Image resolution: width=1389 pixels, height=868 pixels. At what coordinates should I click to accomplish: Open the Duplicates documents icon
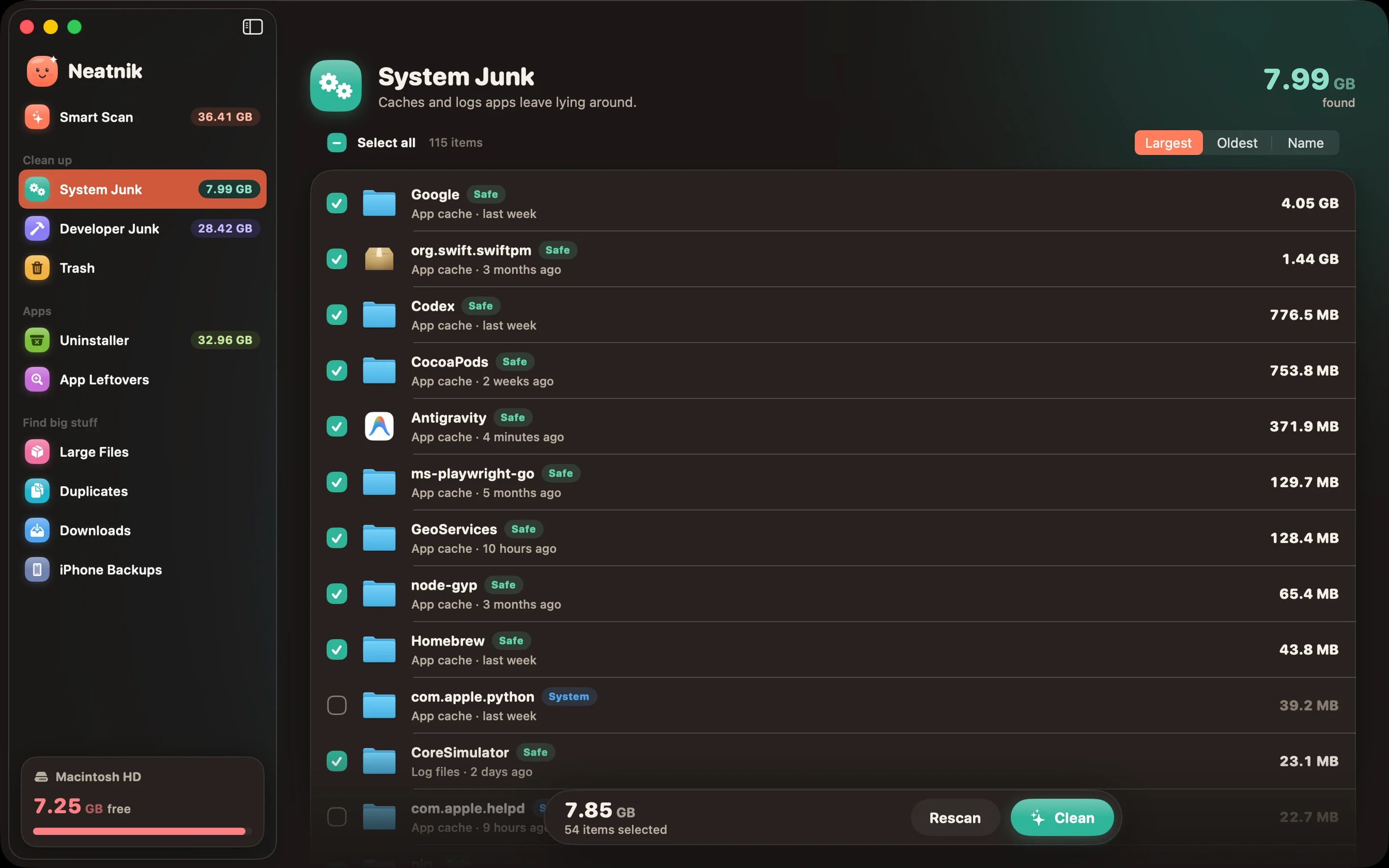37,491
